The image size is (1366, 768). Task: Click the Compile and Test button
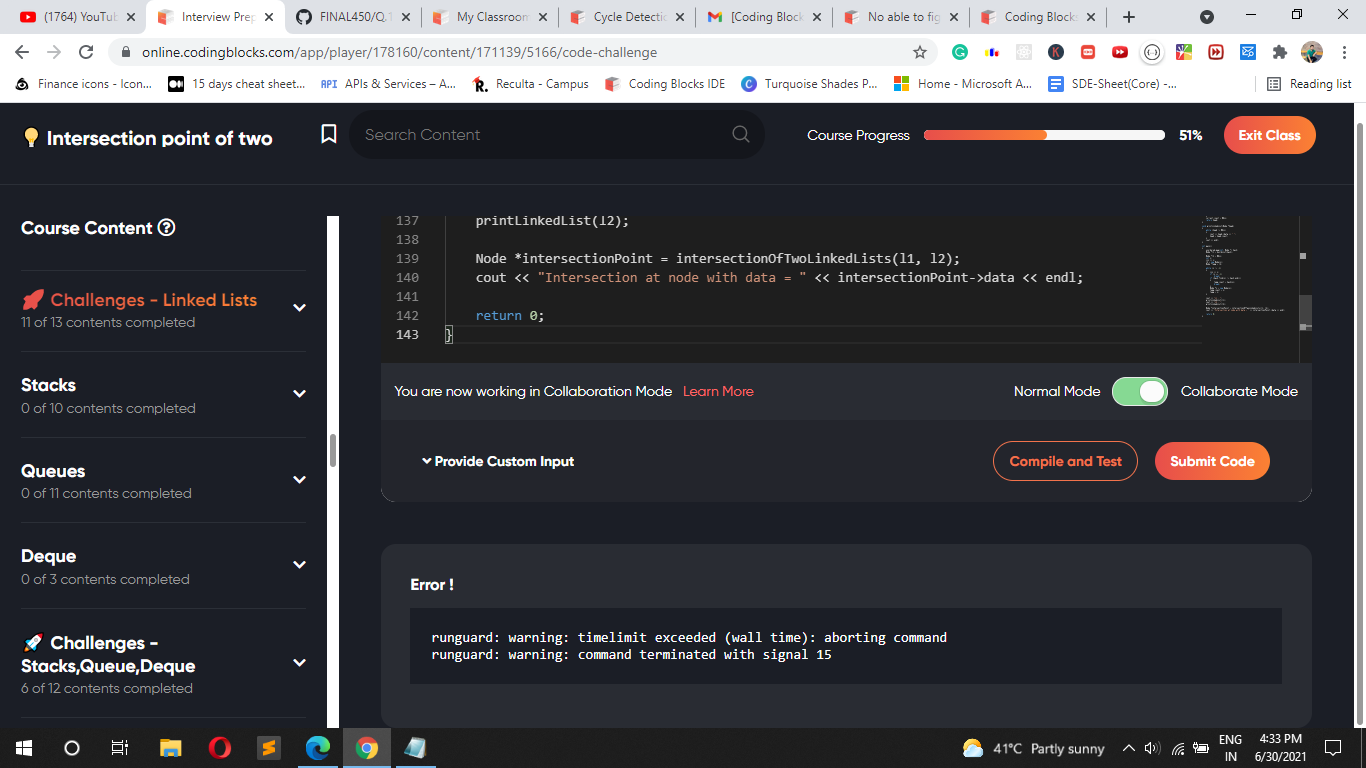pos(1065,461)
